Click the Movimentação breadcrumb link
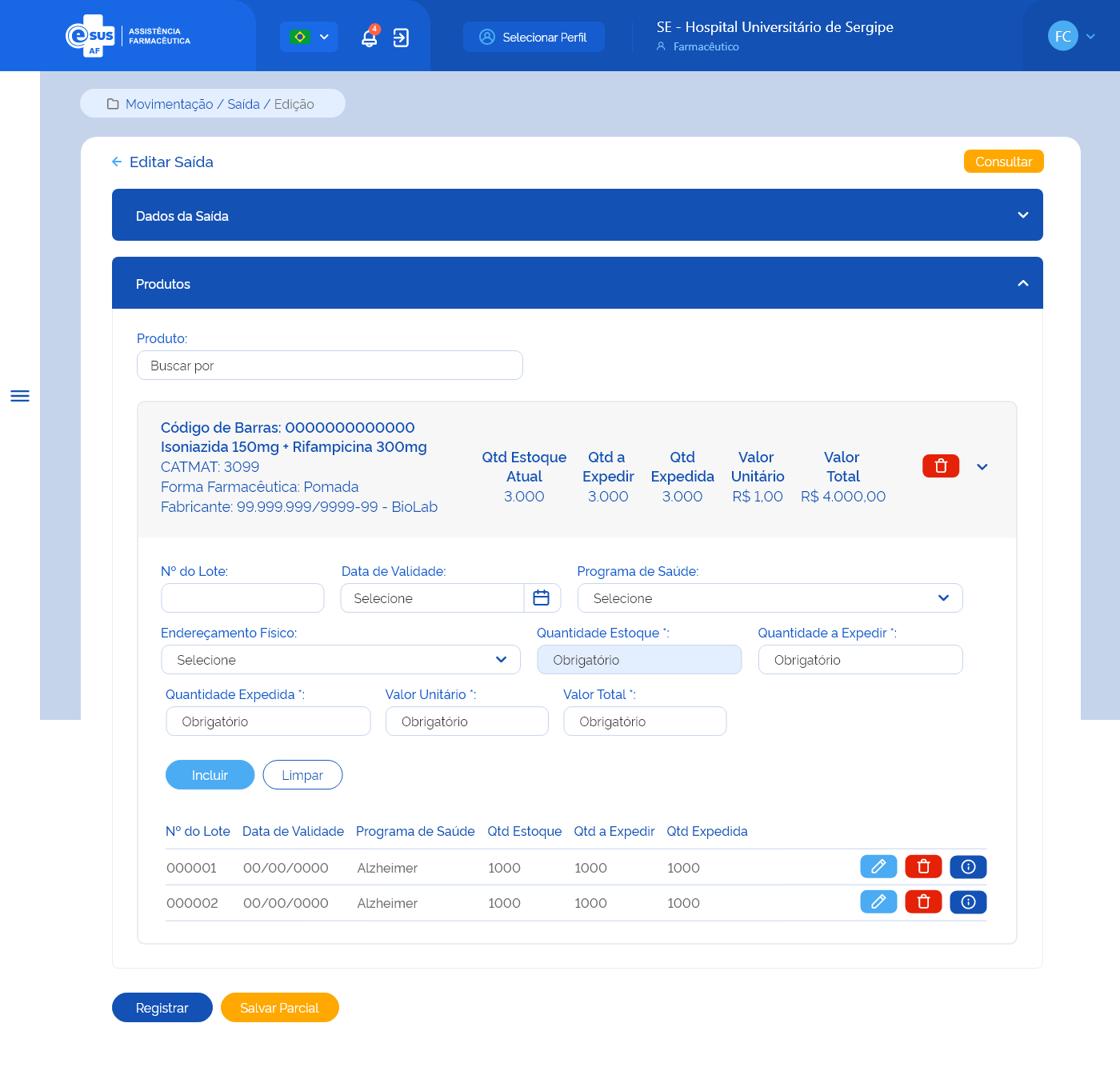 click(x=169, y=104)
